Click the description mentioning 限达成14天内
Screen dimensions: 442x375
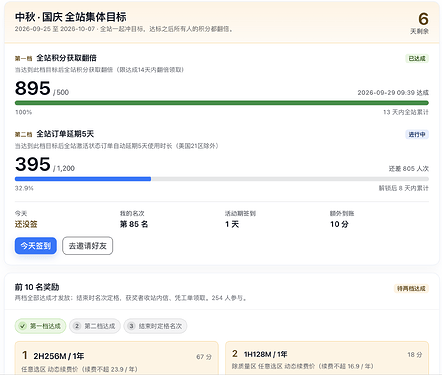(x=100, y=70)
